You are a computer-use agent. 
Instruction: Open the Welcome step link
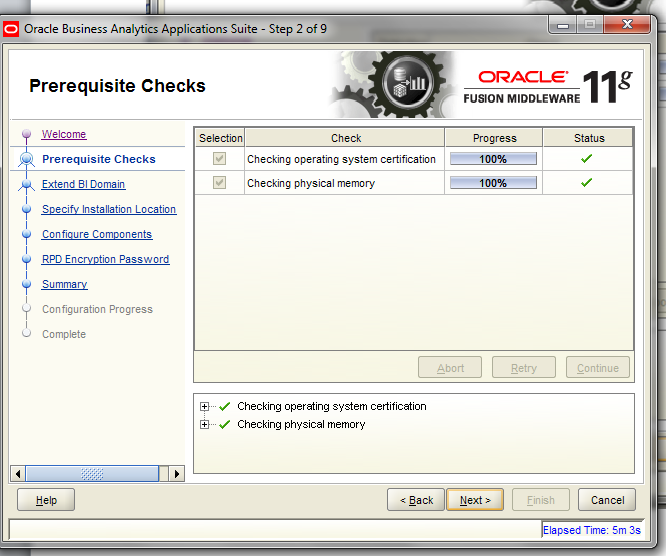(64, 134)
